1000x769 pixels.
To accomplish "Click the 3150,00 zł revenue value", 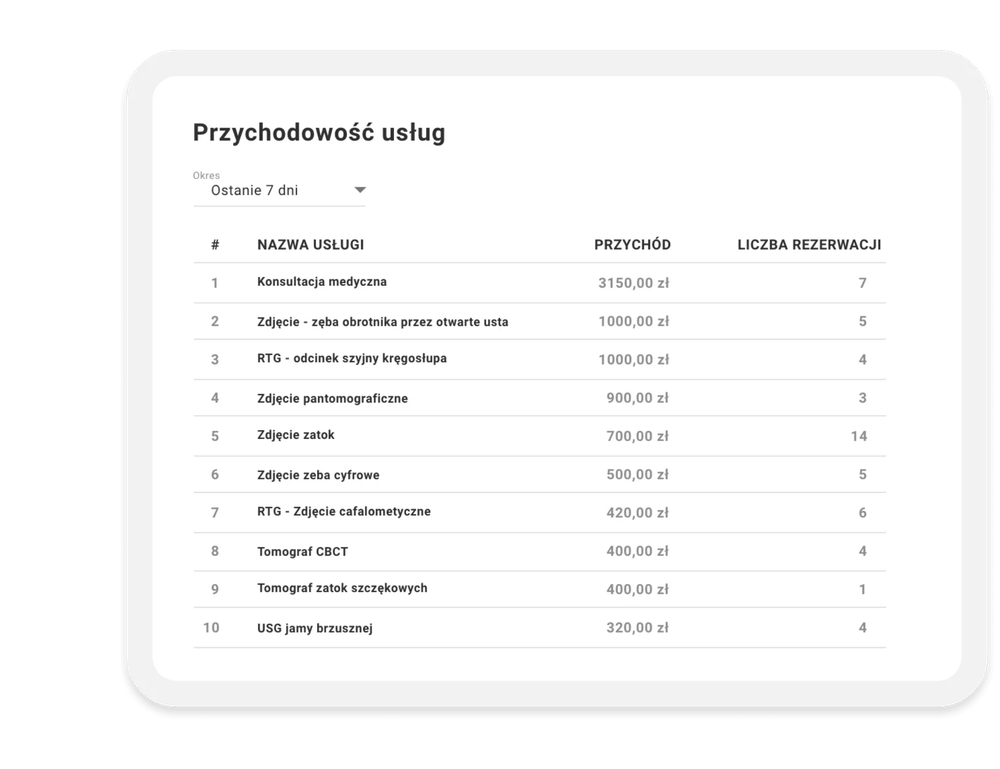I will 633,283.
